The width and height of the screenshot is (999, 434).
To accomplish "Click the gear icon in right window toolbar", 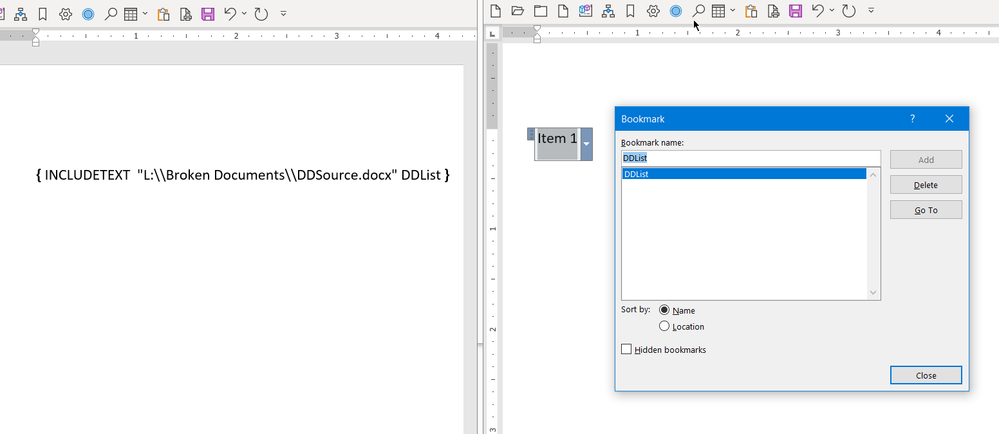I will coord(653,11).
